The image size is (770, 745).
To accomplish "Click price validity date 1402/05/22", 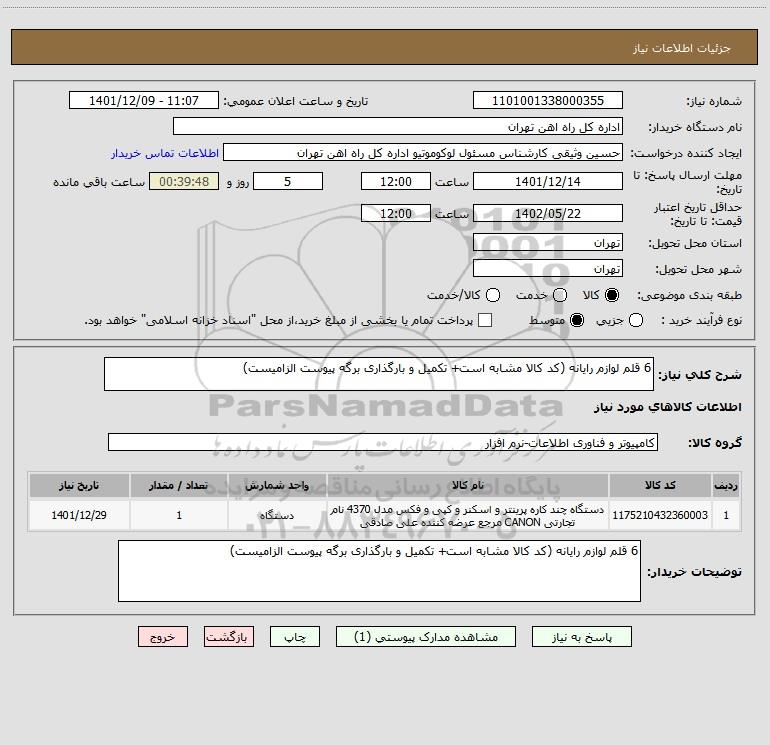I will coord(548,213).
